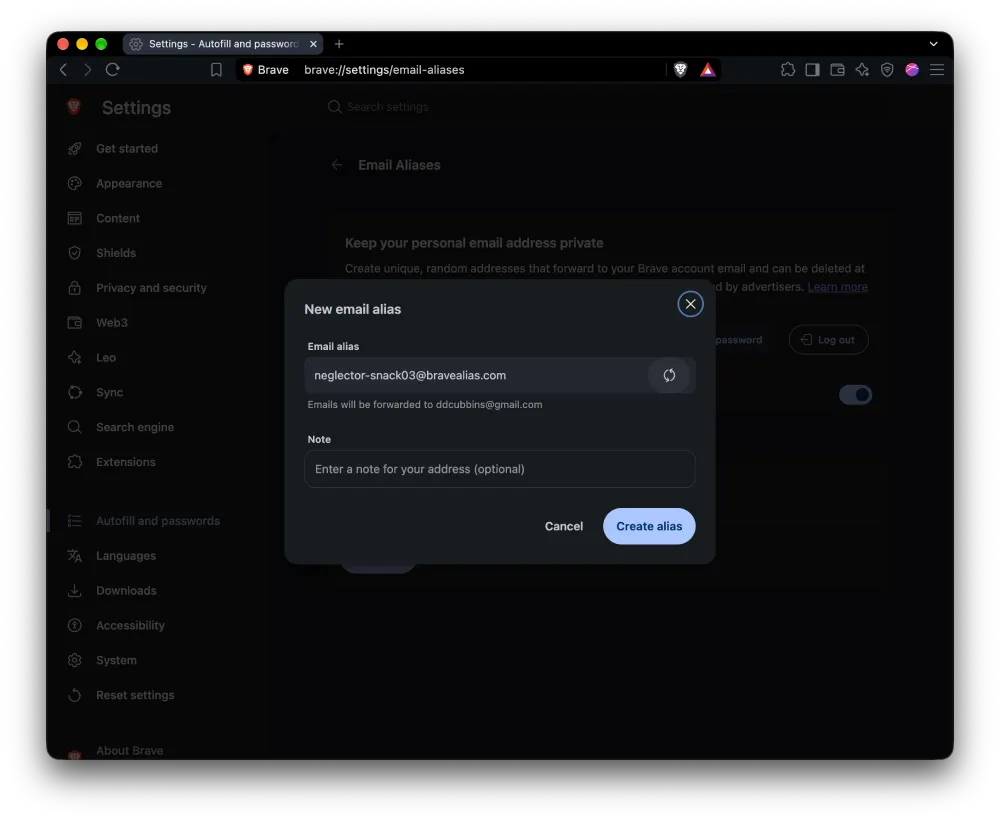Focus the Note input field
This screenshot has height=821, width=1000.
pyautogui.click(x=499, y=469)
